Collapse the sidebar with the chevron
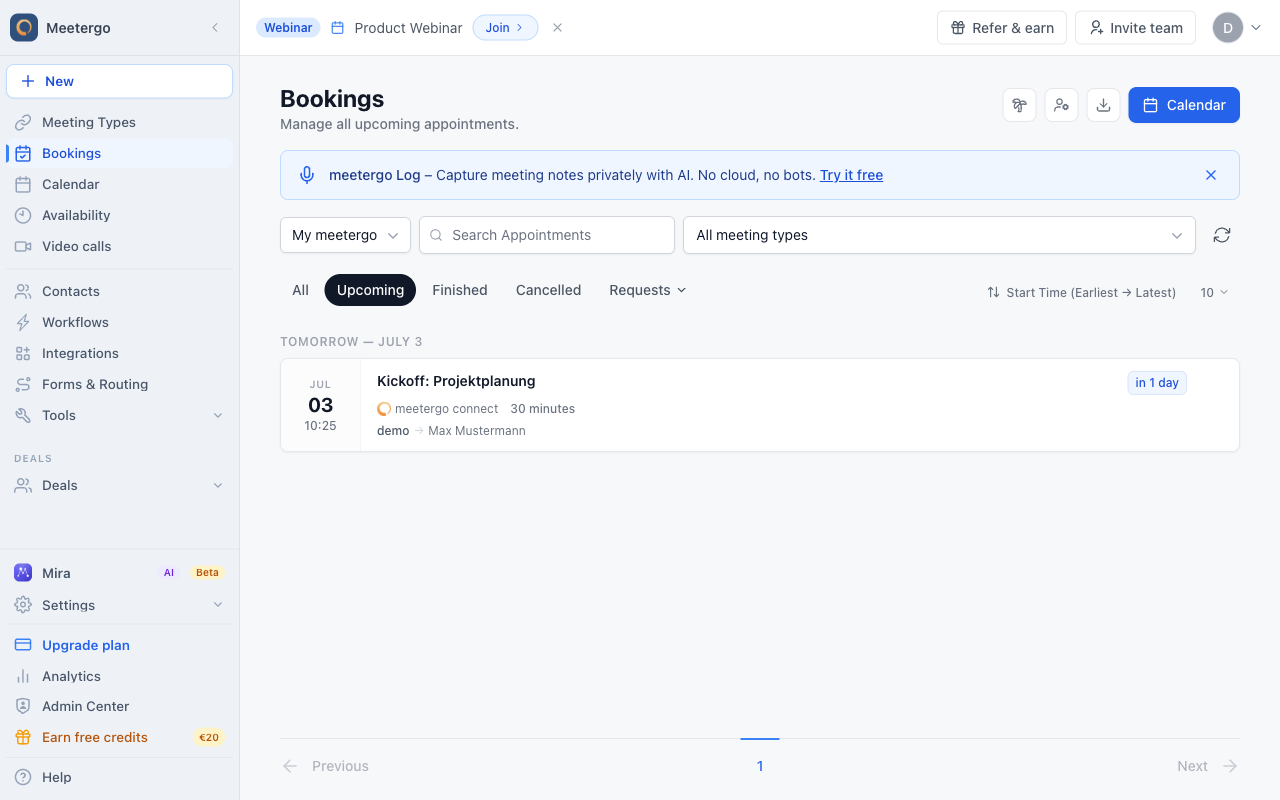The width and height of the screenshot is (1280, 800). [x=215, y=28]
